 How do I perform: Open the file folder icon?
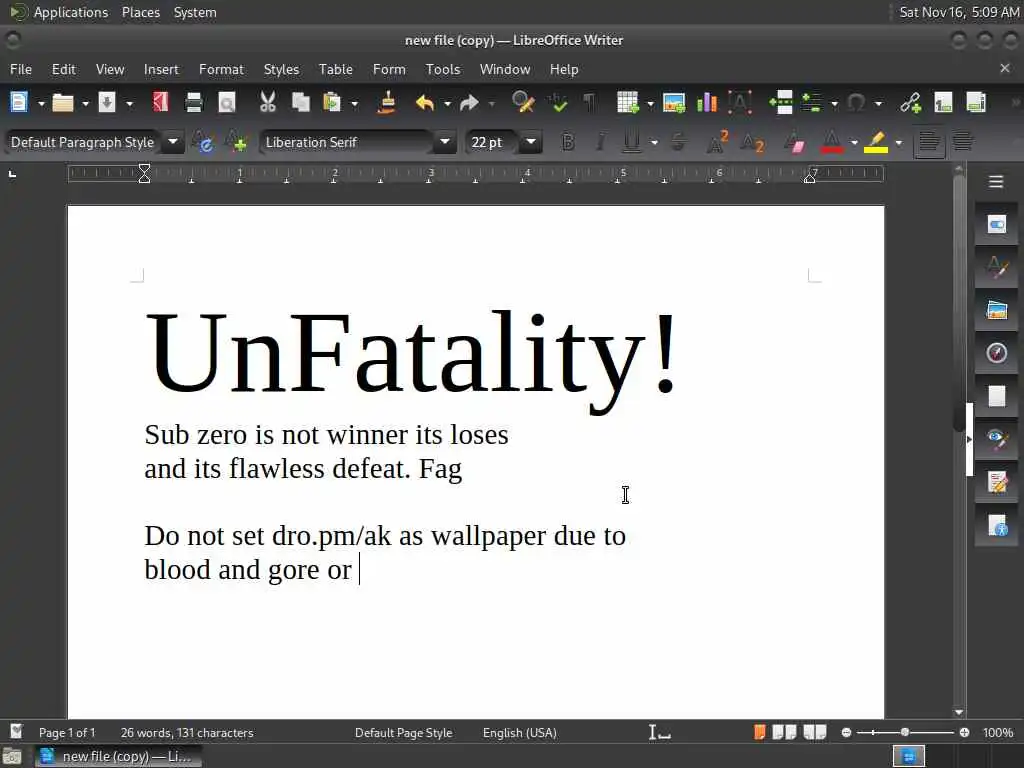click(63, 103)
